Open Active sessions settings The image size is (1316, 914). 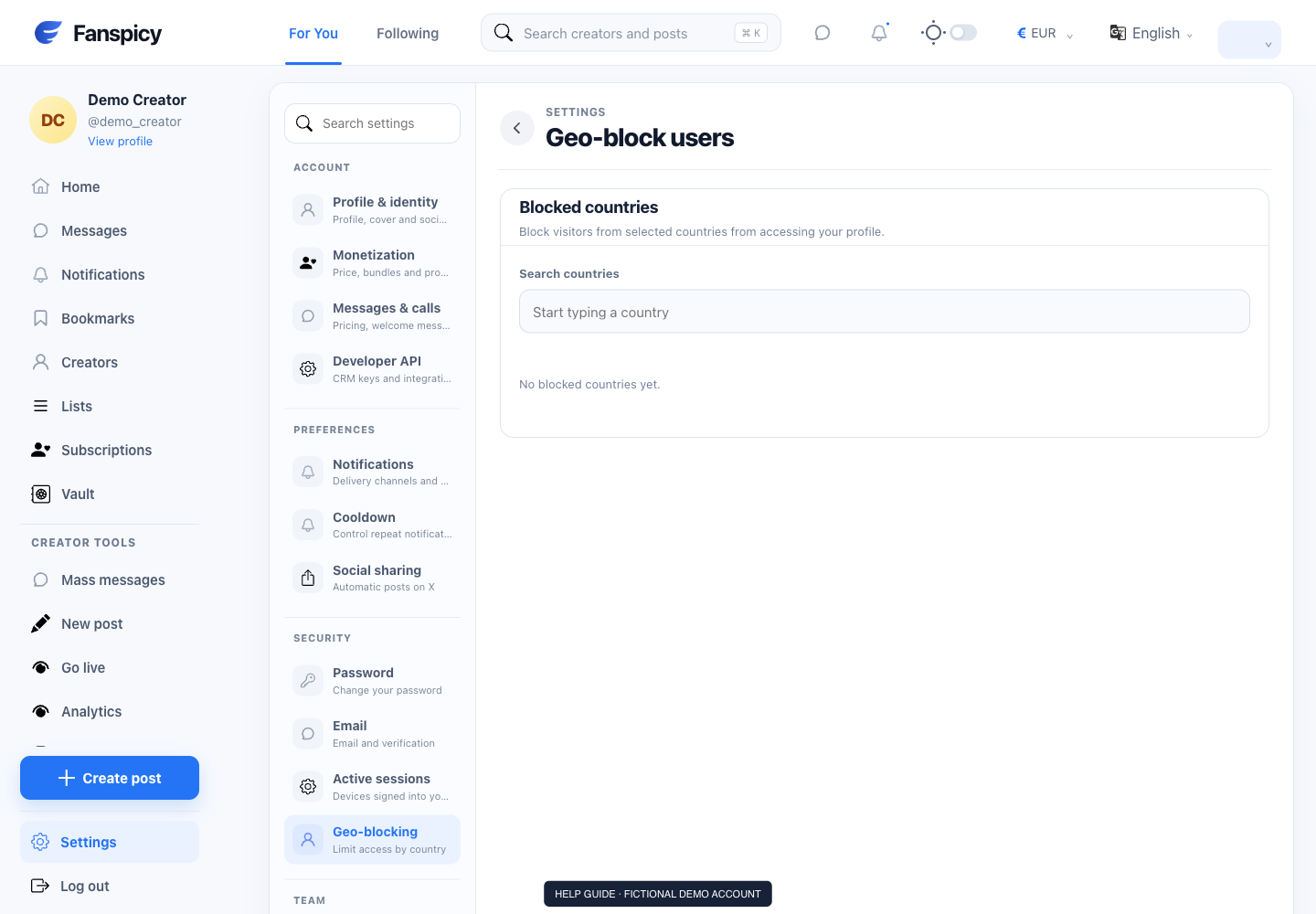click(372, 786)
